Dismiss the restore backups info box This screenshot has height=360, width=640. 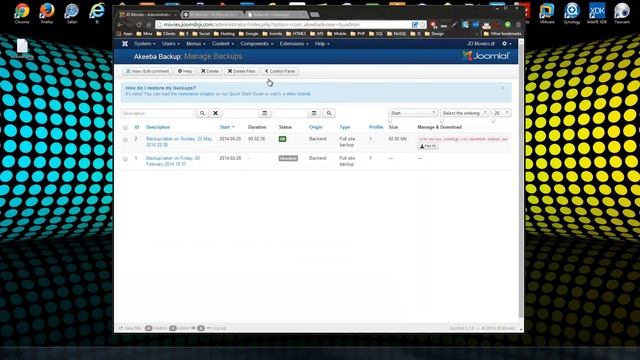502,88
